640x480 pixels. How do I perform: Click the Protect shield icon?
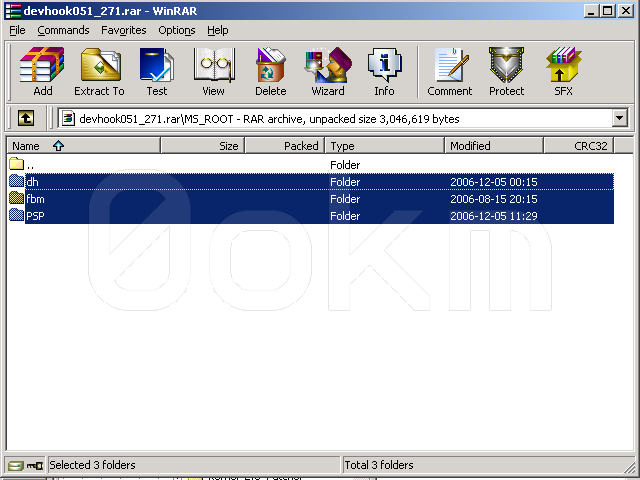(x=507, y=71)
